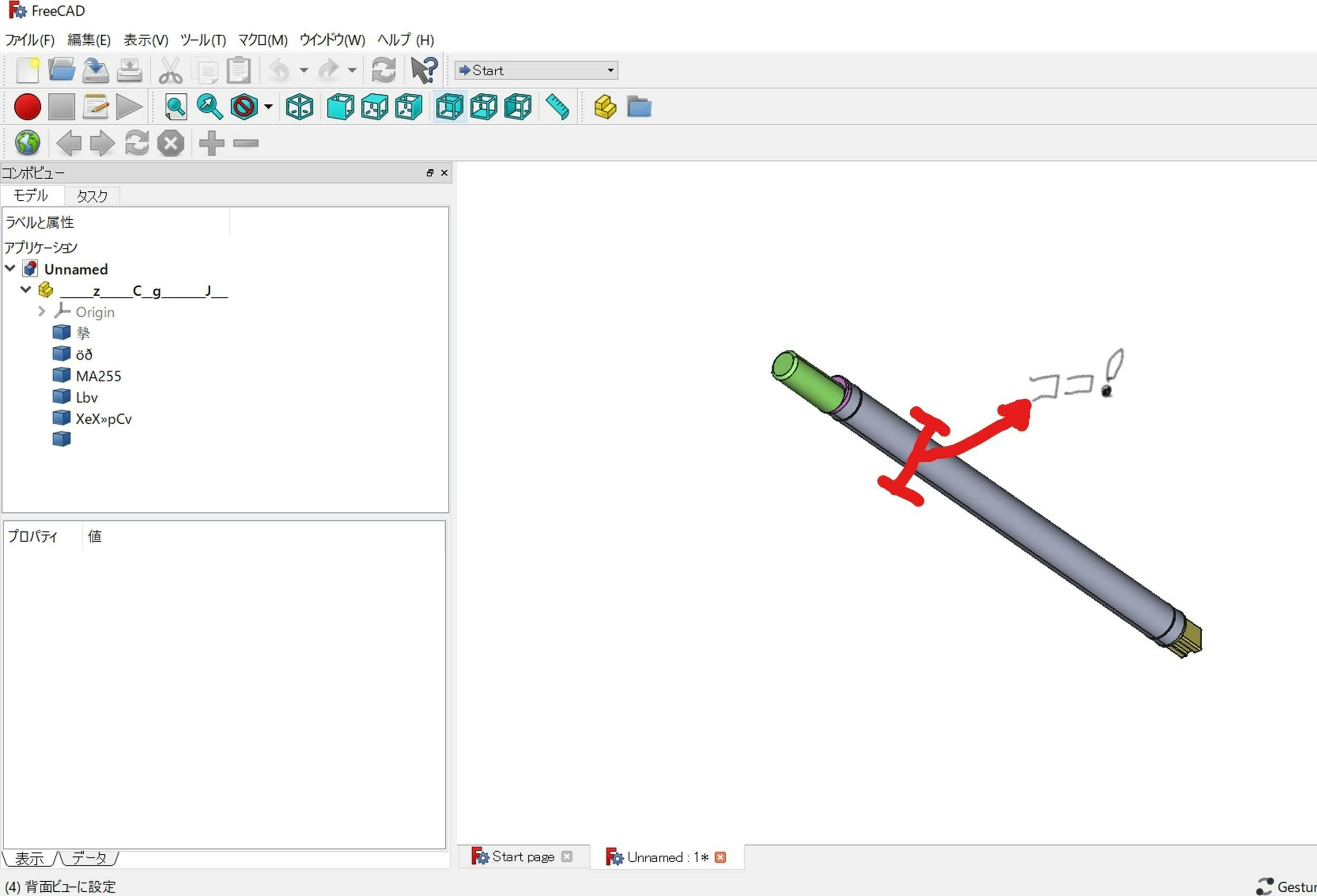The height and width of the screenshot is (896, 1317).
Task: Click the scissors cut icon
Action: (170, 70)
